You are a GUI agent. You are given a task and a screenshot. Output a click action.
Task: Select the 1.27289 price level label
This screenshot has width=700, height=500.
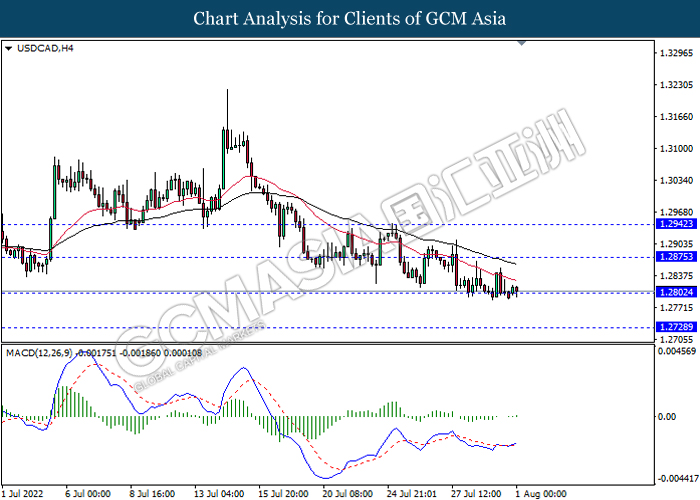[x=676, y=327]
